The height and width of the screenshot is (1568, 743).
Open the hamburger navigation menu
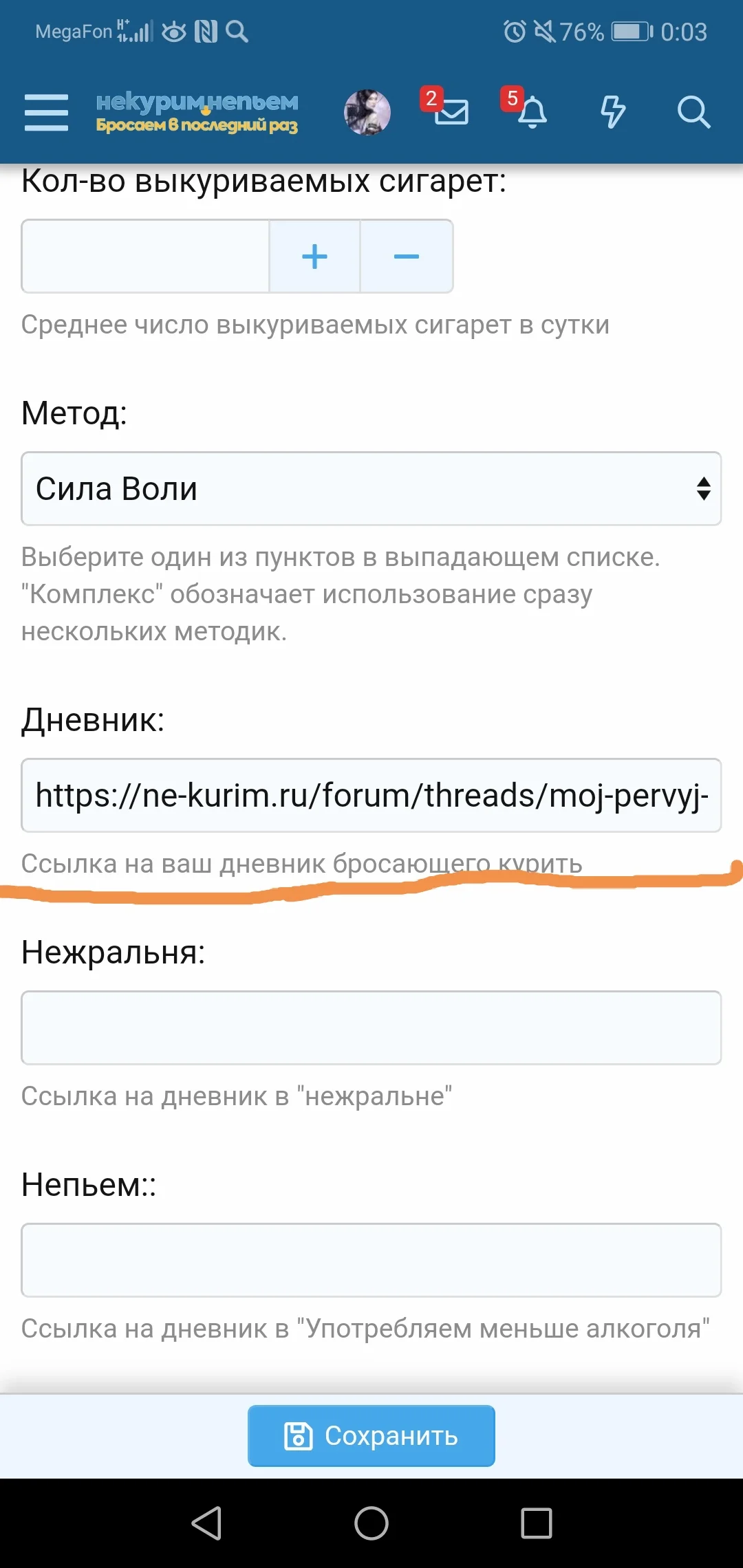tap(46, 112)
